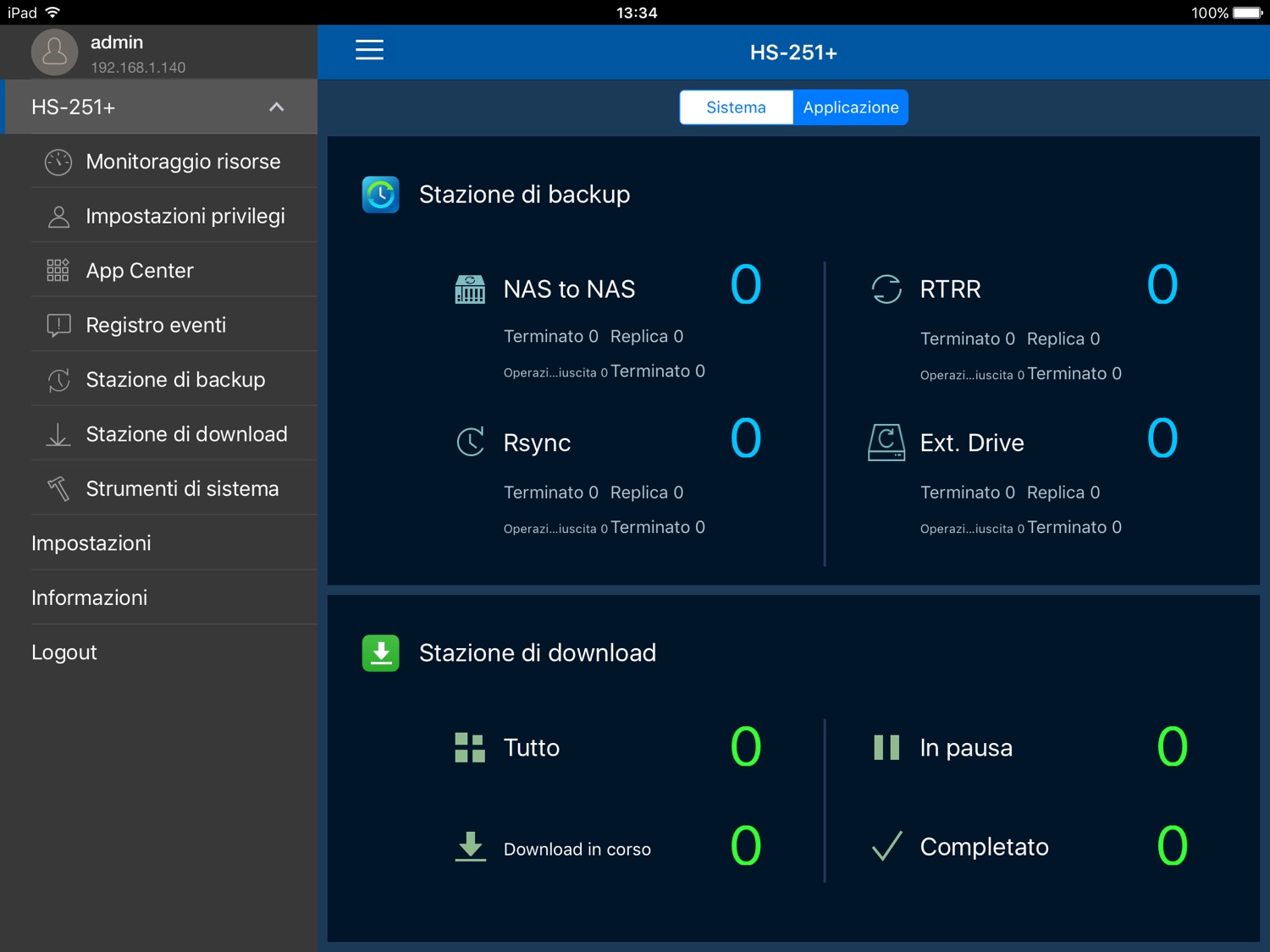Image resolution: width=1270 pixels, height=952 pixels.
Task: Tap the RTRR sync icon
Action: tap(886, 289)
